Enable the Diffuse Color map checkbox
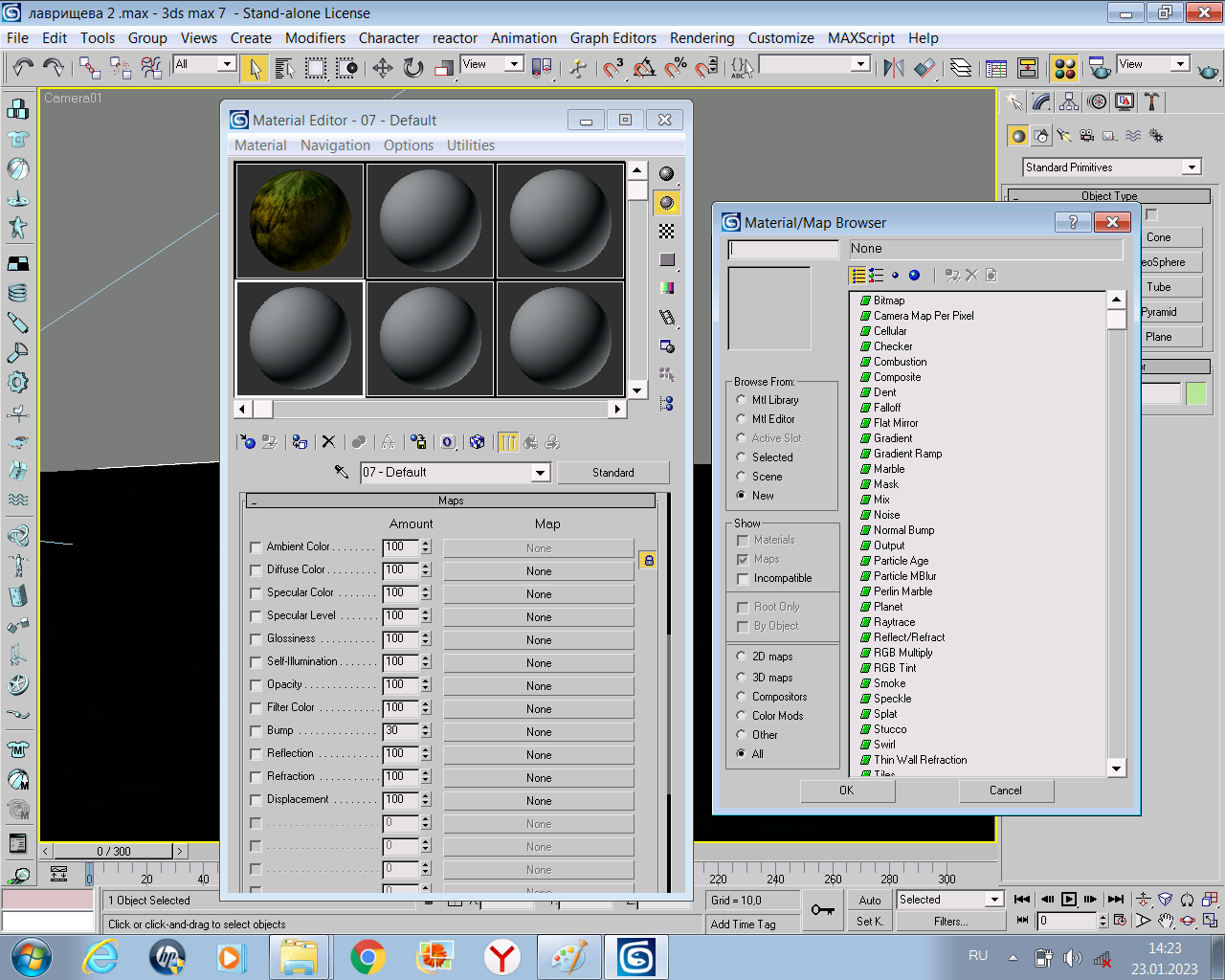Image resolution: width=1225 pixels, height=980 pixels. pos(256,570)
